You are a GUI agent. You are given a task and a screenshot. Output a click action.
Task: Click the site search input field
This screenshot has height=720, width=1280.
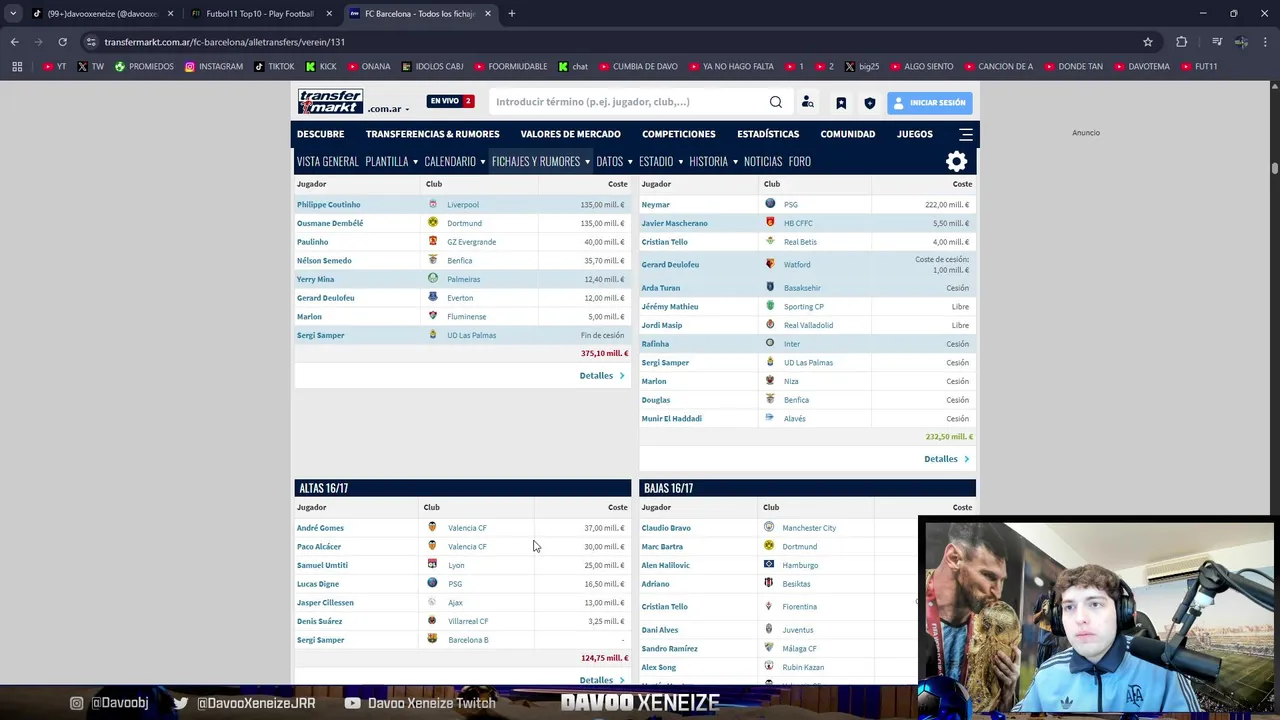coord(628,102)
